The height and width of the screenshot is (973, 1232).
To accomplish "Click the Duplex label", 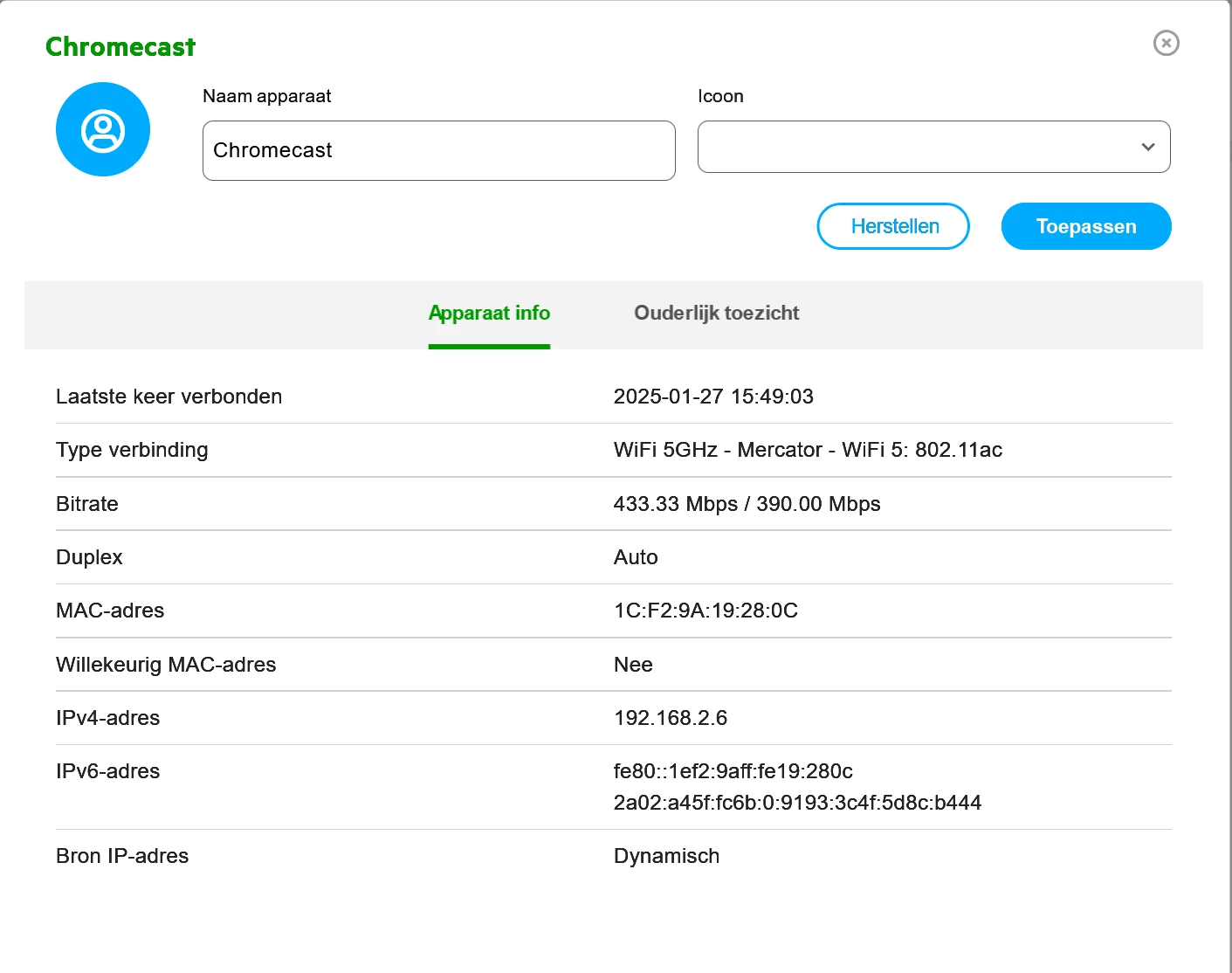I will click(x=89, y=557).
